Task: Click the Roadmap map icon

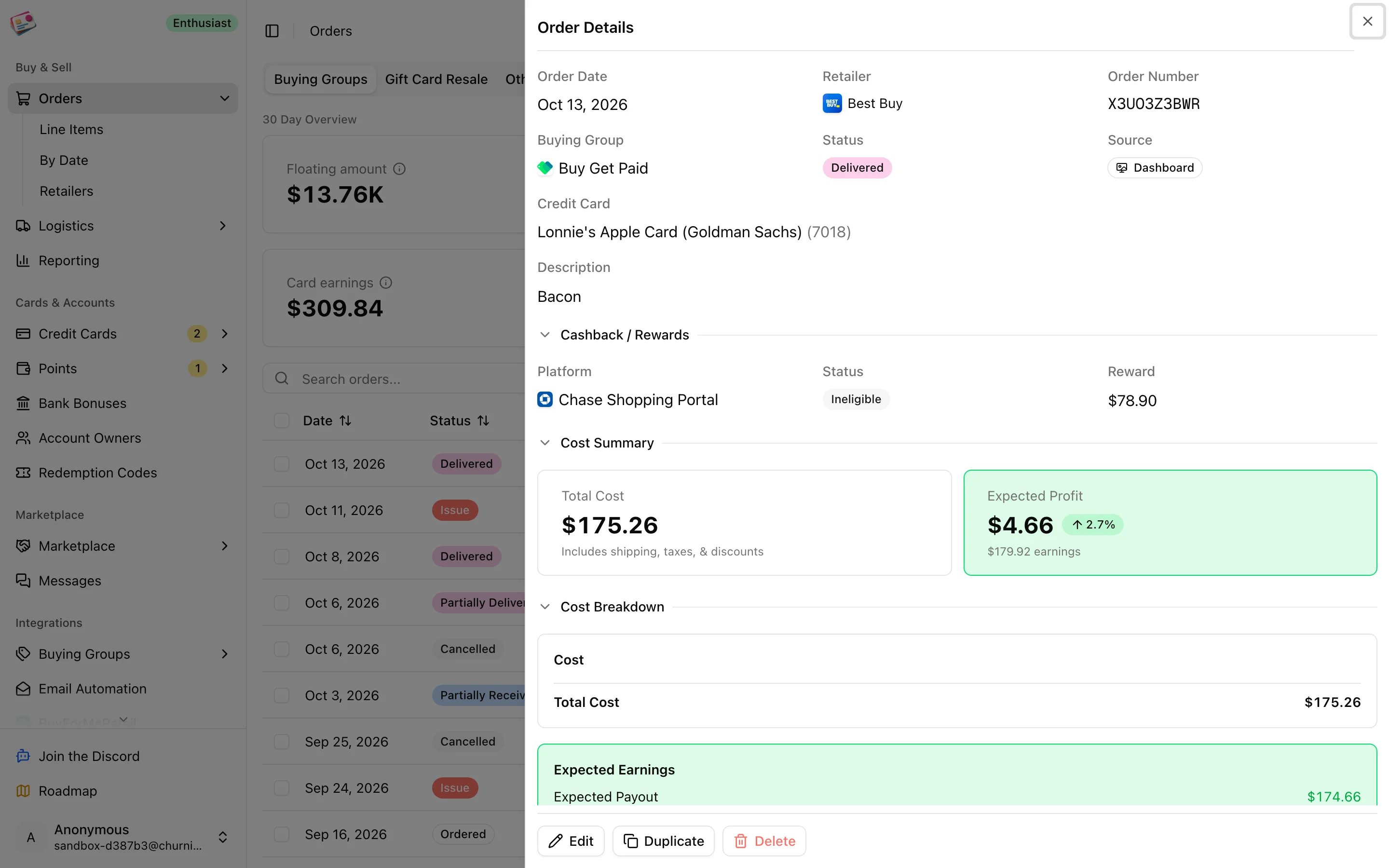Action: click(x=23, y=790)
